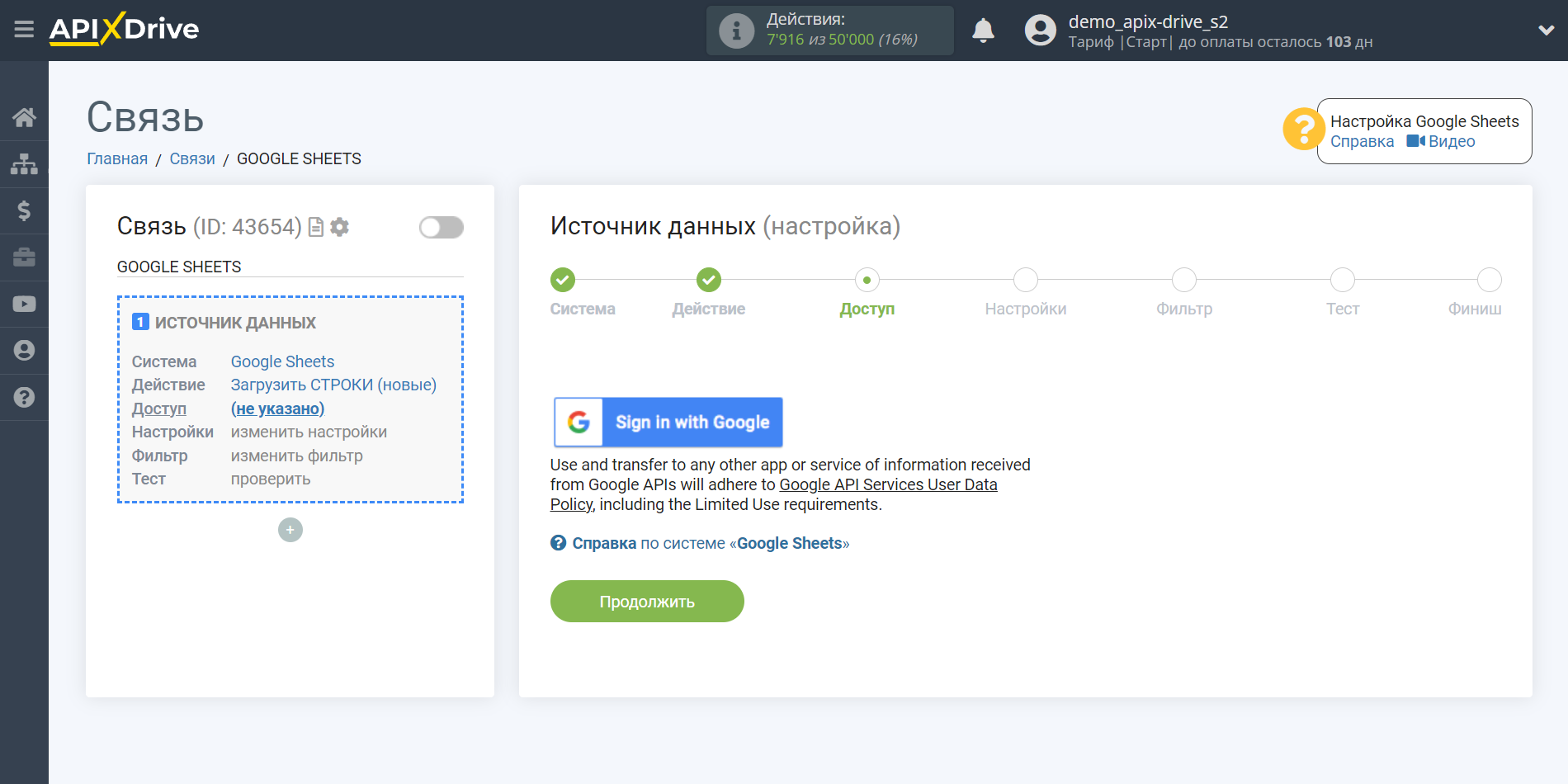Open video tutorials YouTube sidebar icon
The image size is (1568, 784).
[x=24, y=304]
